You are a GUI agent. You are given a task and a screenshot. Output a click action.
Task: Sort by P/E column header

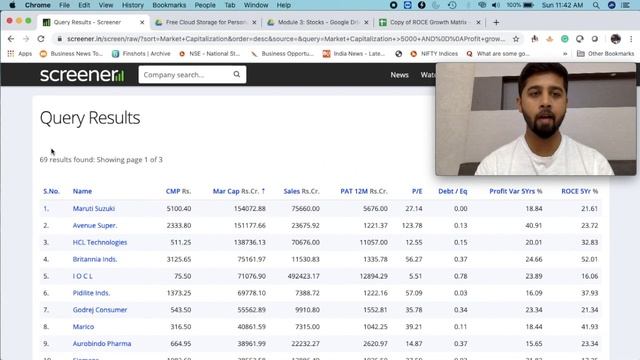click(417, 191)
